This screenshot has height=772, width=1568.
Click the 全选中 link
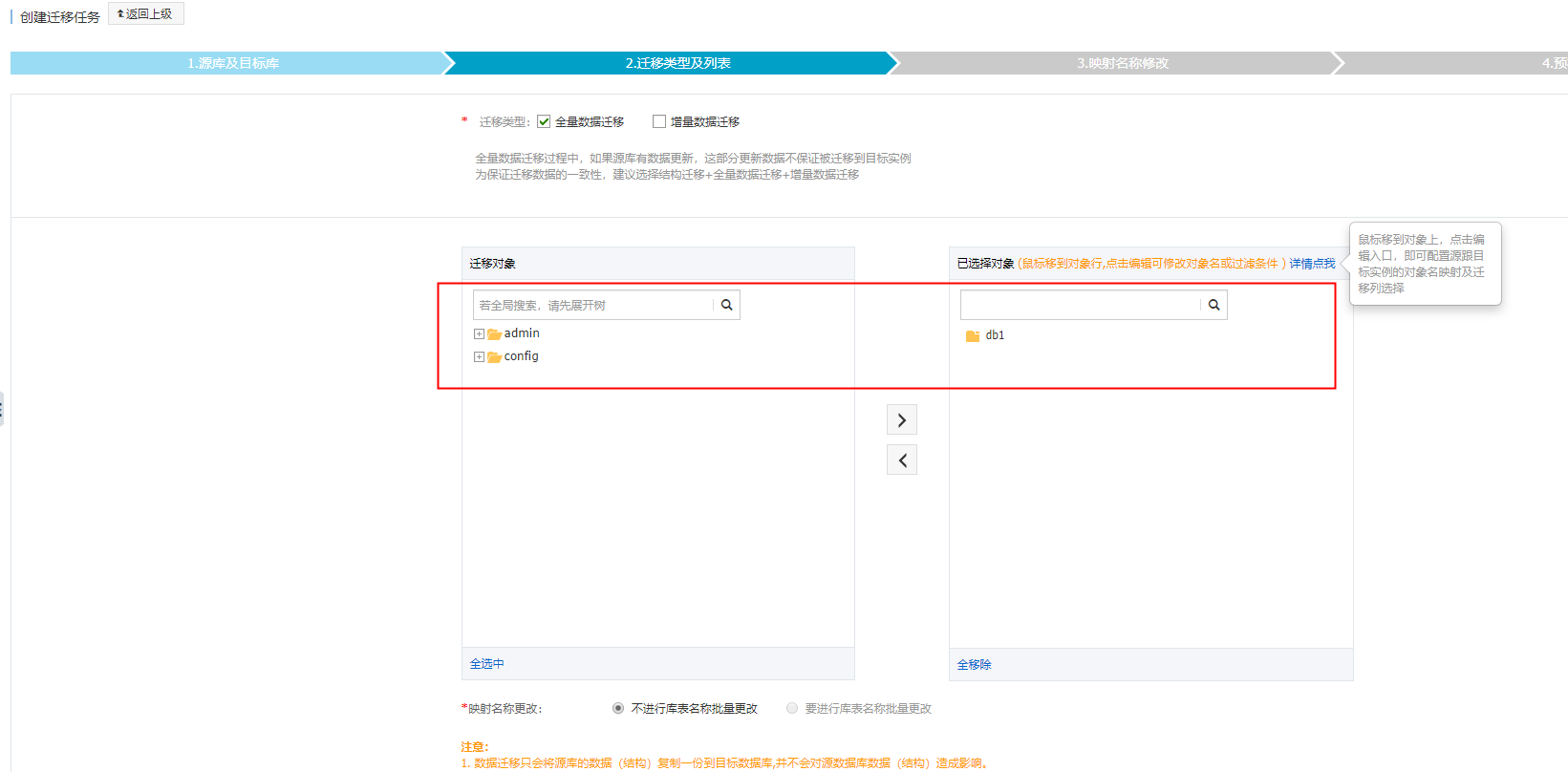coord(486,664)
